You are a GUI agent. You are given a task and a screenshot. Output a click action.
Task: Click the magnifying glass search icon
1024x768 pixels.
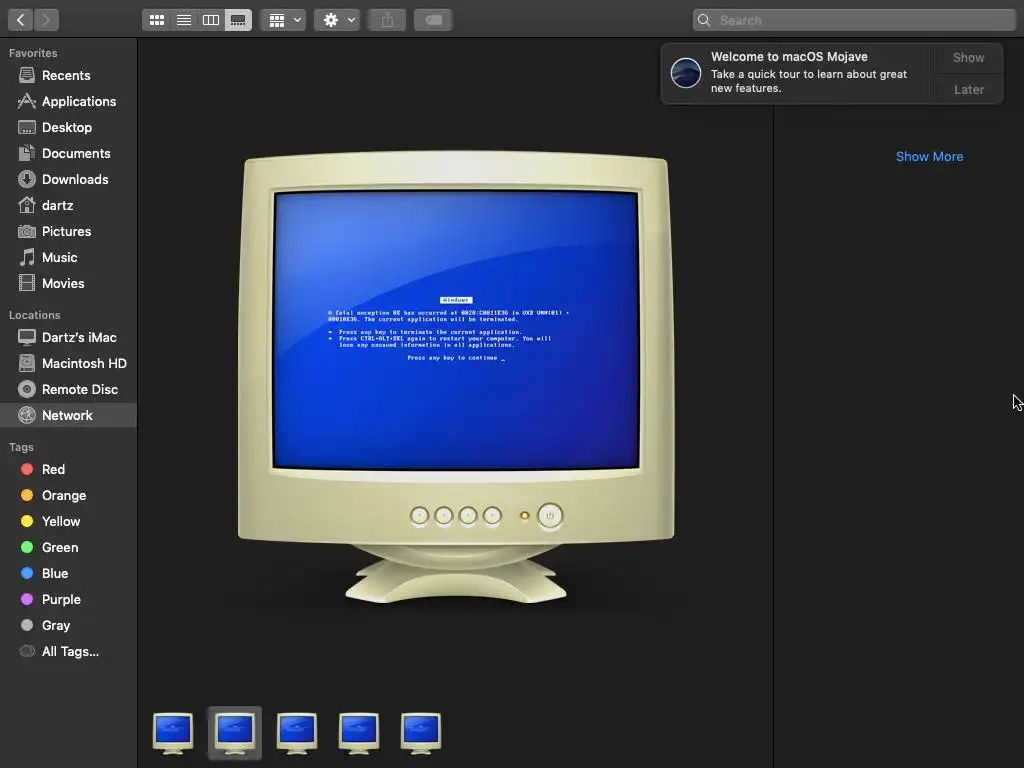[x=704, y=20]
